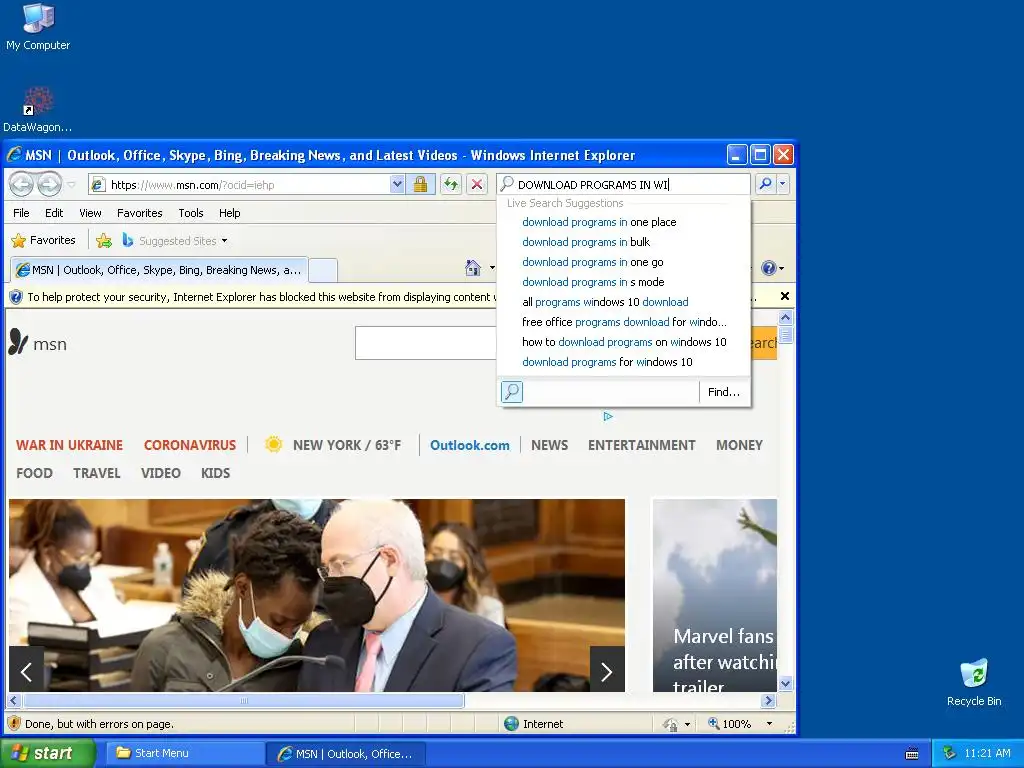Open the TRAVEL section
This screenshot has height=768, width=1024.
tap(97, 473)
